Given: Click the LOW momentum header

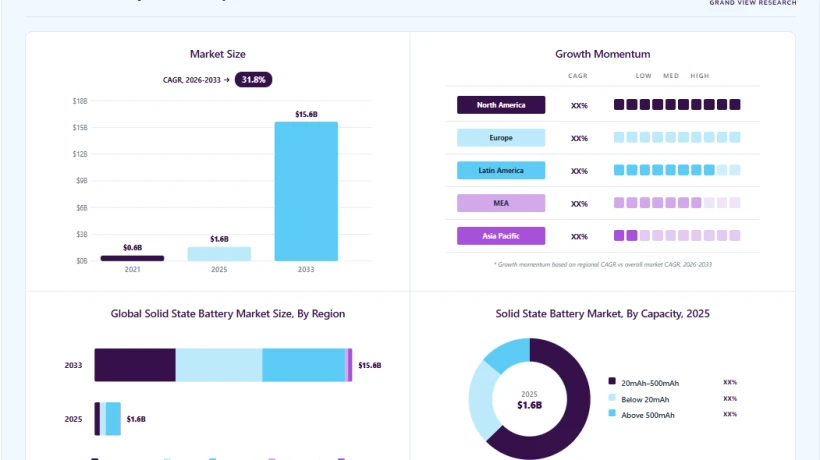Looking at the screenshot, I should (644, 76).
